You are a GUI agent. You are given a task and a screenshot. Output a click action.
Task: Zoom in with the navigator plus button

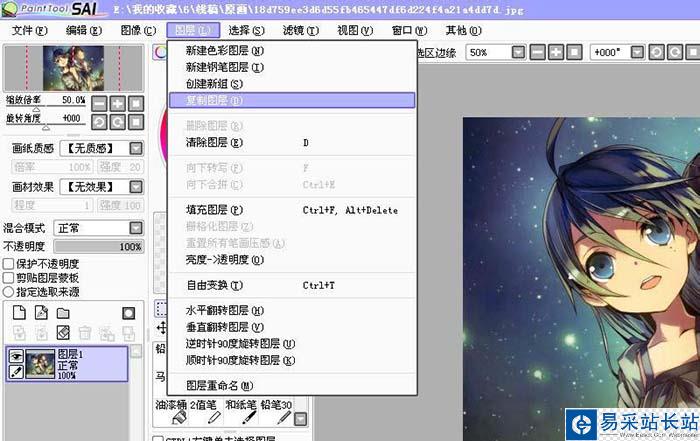117,104
